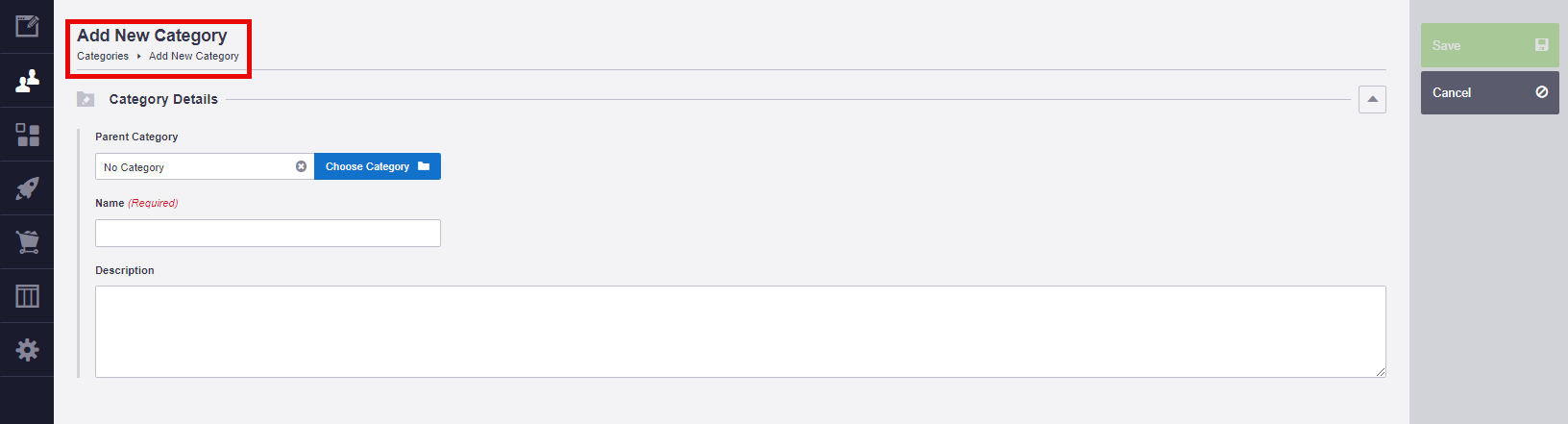
Task: Open the settings gear sidebar icon
Action: [27, 350]
